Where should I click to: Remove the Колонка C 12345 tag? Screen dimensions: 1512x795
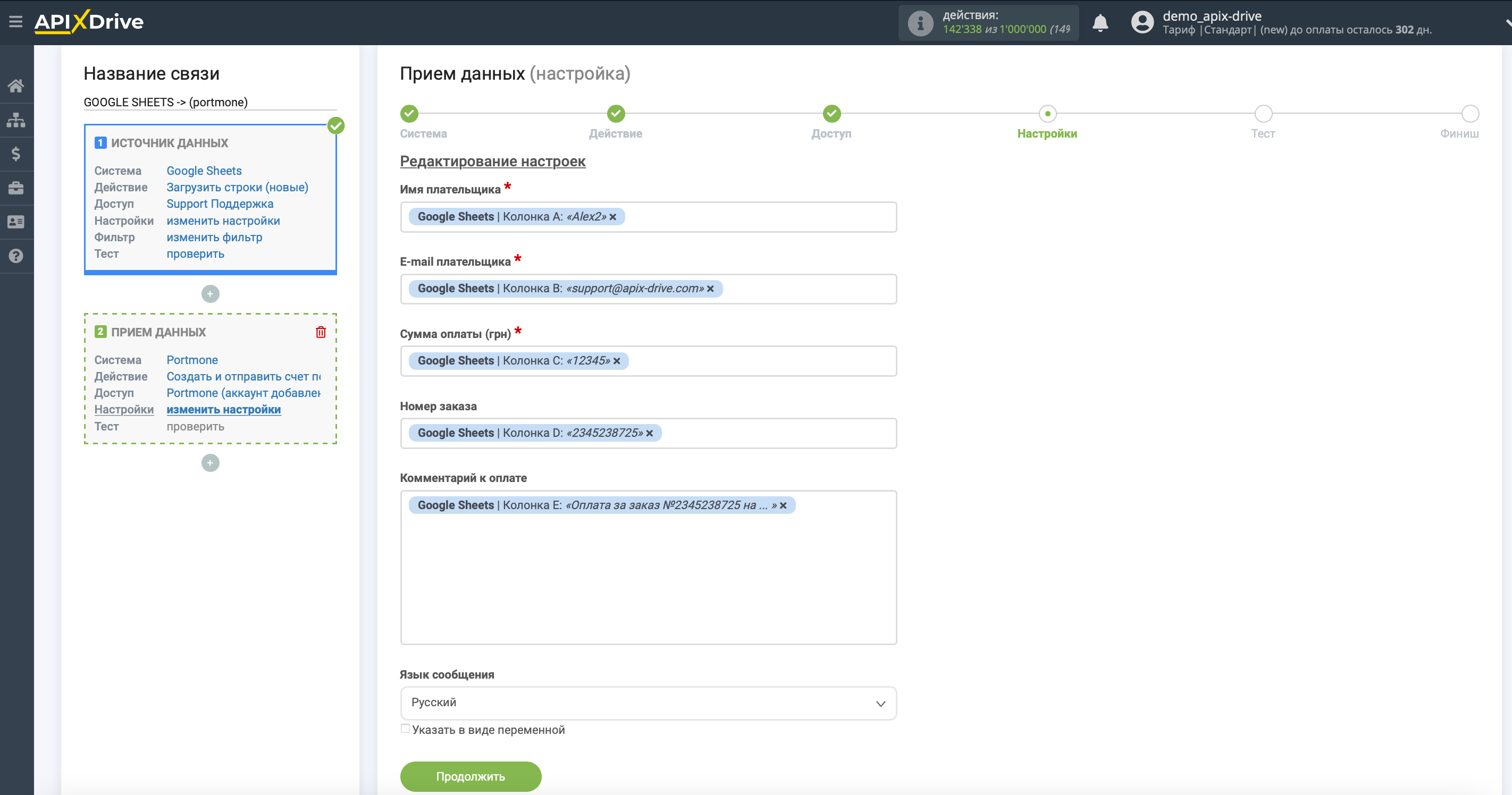click(617, 361)
